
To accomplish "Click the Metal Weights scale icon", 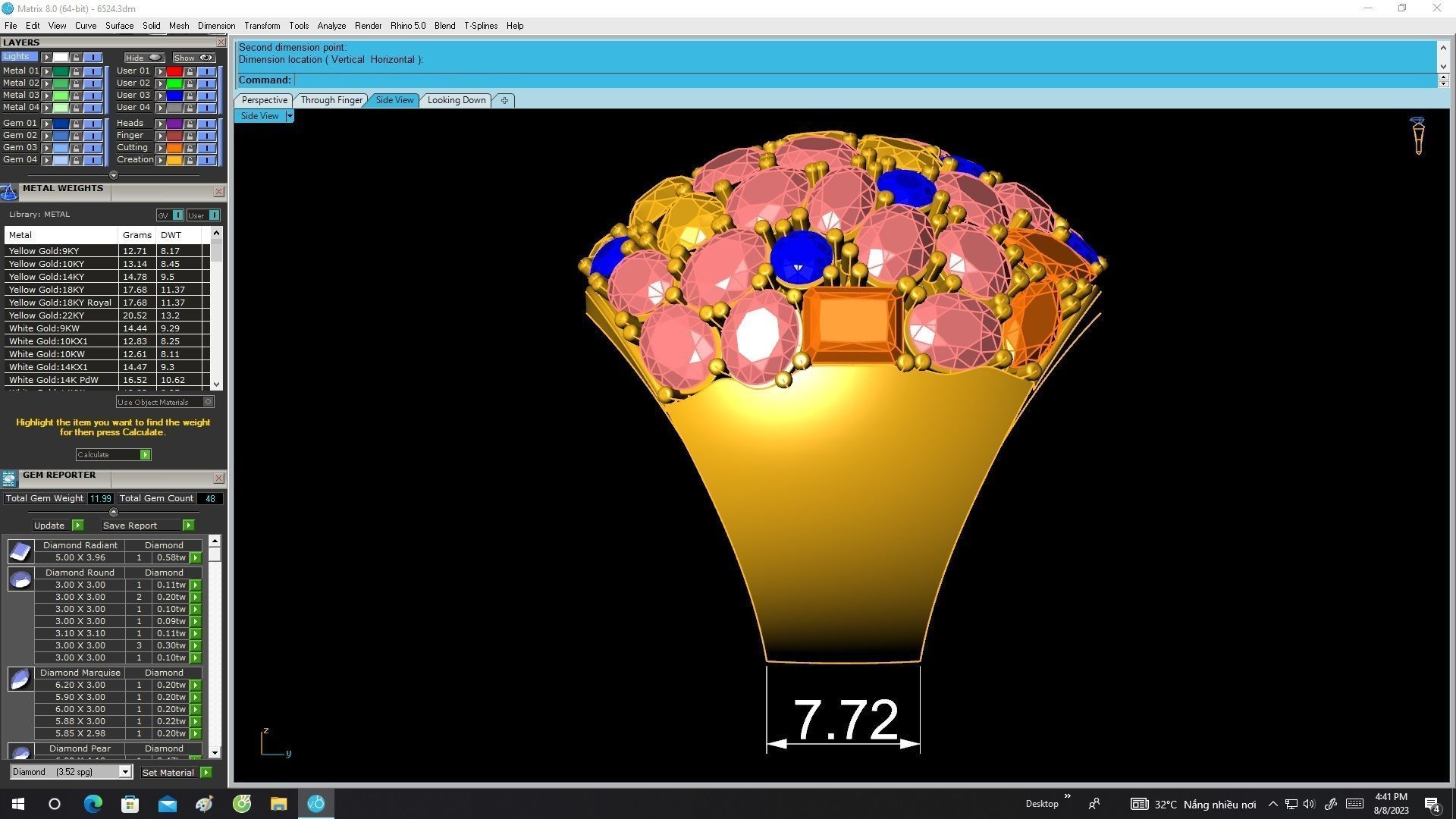I will click(x=9, y=192).
